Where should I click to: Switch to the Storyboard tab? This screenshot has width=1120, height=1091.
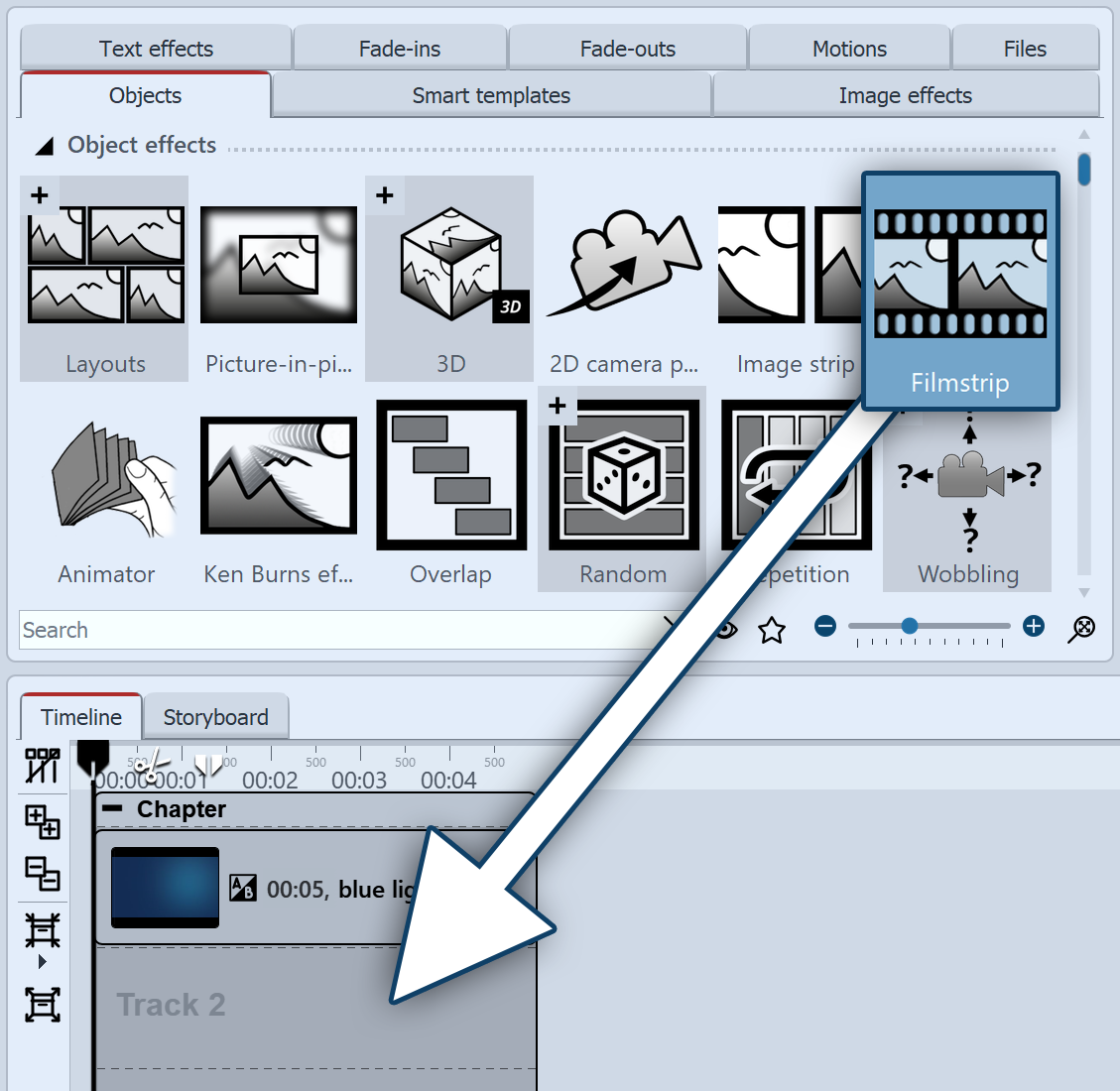216,716
